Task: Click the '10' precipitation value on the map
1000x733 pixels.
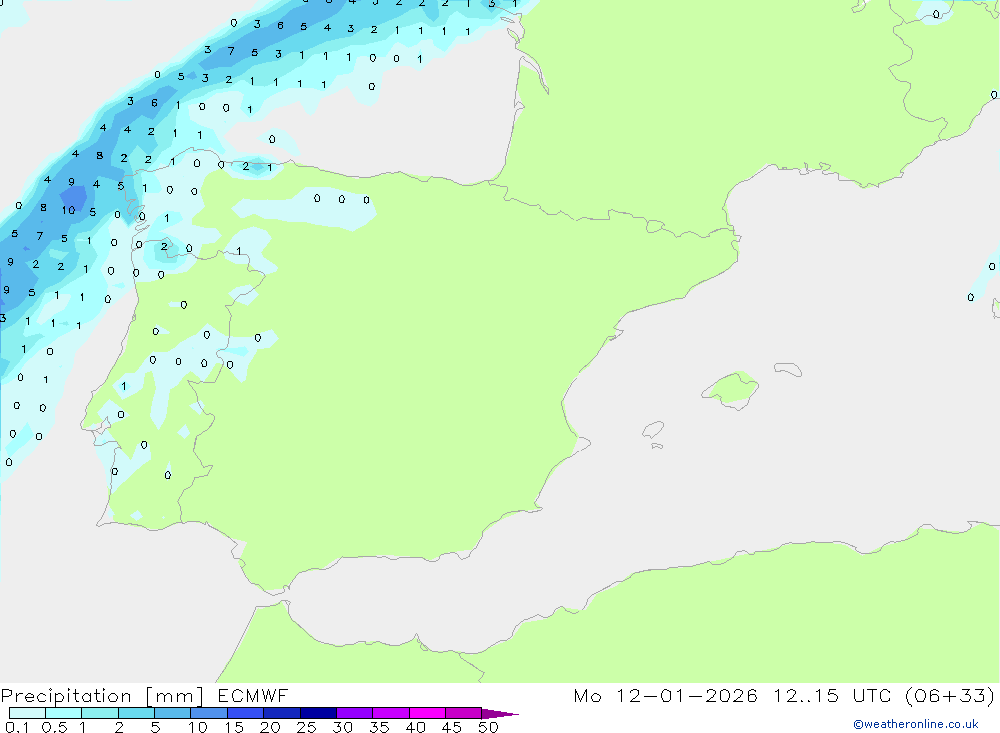Action: [68, 210]
